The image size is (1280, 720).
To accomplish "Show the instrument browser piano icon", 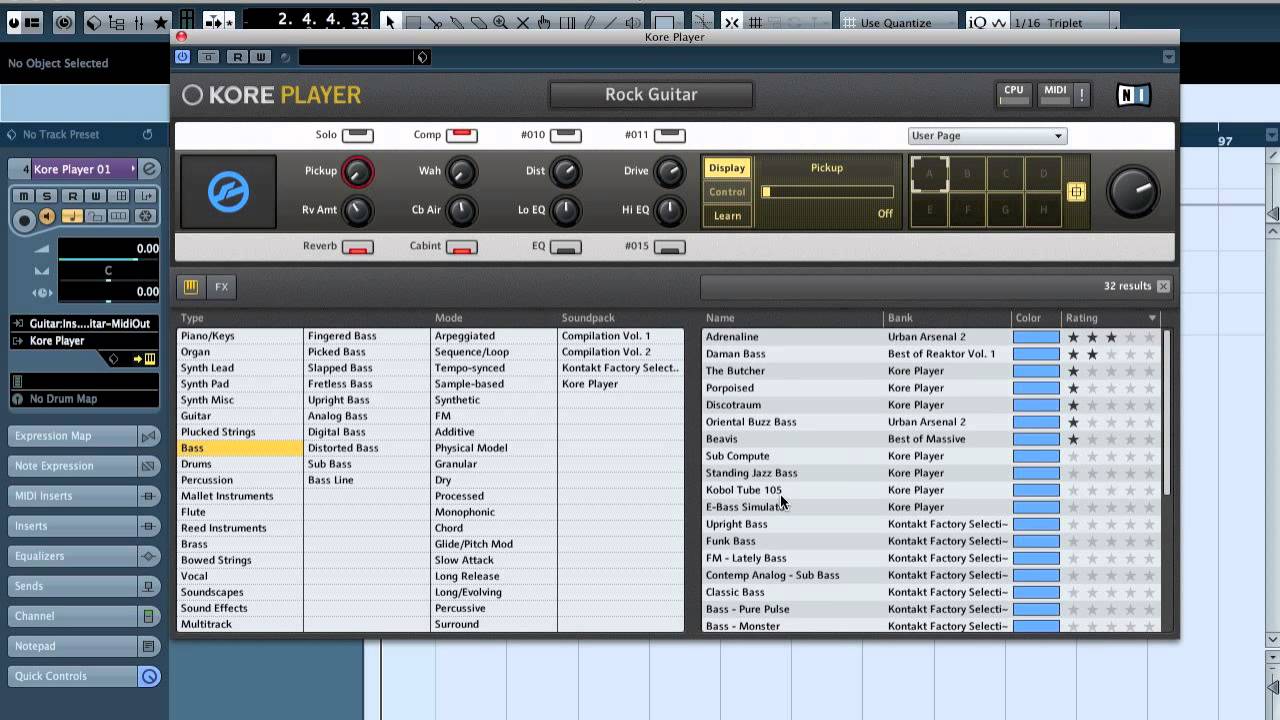I will point(190,287).
